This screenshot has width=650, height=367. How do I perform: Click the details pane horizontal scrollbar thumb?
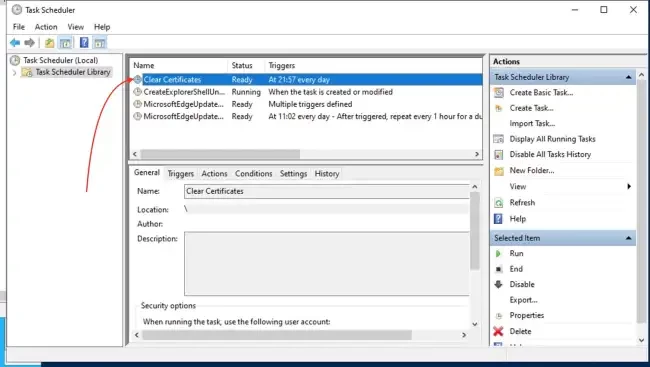tap(276, 335)
